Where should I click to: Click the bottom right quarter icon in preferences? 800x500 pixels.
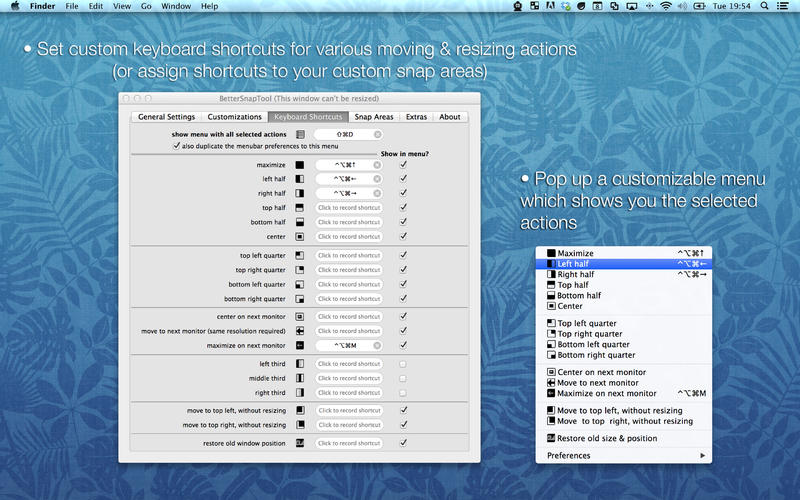300,299
